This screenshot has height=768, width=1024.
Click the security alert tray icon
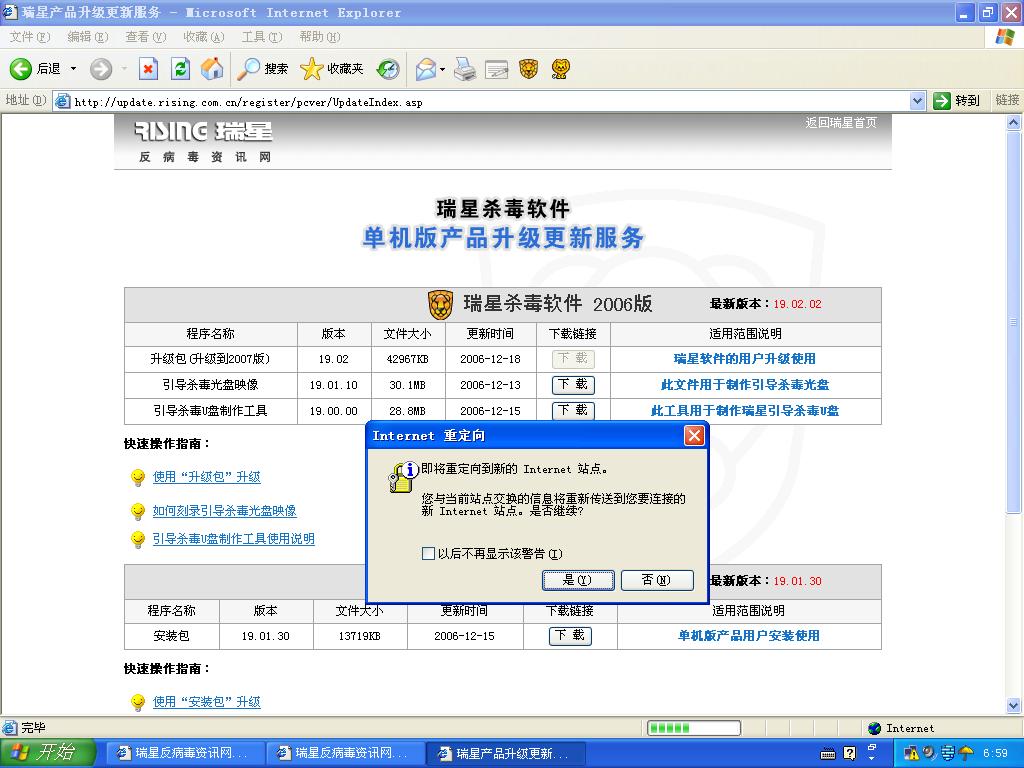pos(910,754)
